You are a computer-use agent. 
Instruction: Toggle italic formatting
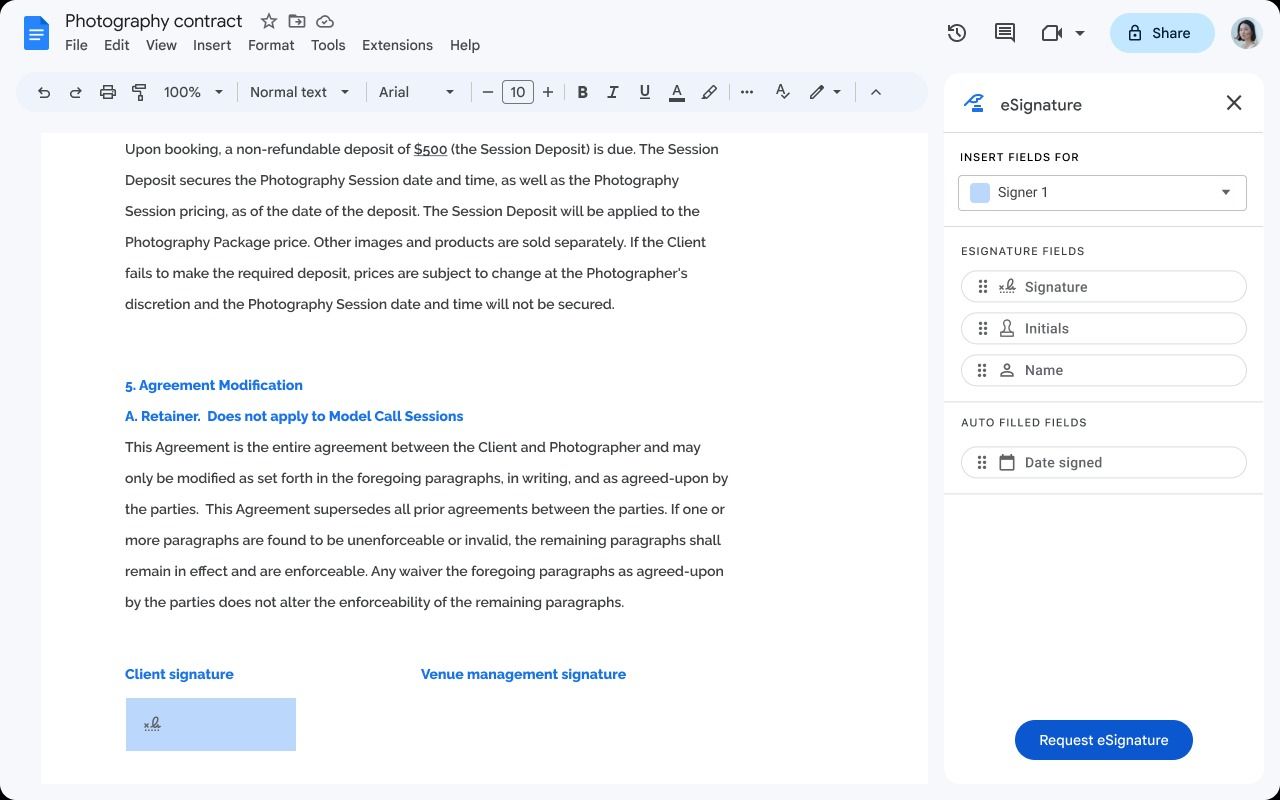613,92
